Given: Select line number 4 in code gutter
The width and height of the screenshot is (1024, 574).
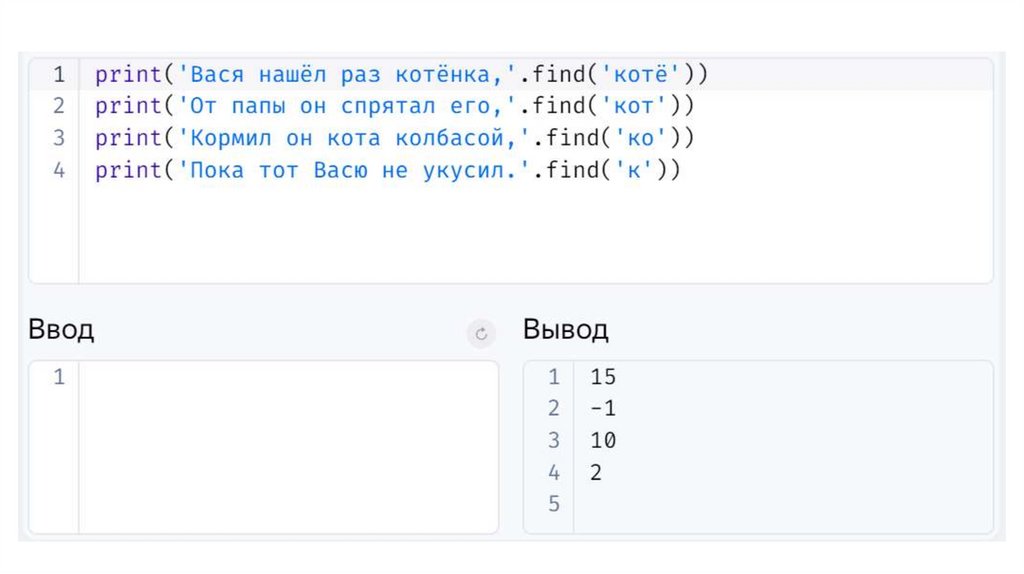Looking at the screenshot, I should (58, 170).
